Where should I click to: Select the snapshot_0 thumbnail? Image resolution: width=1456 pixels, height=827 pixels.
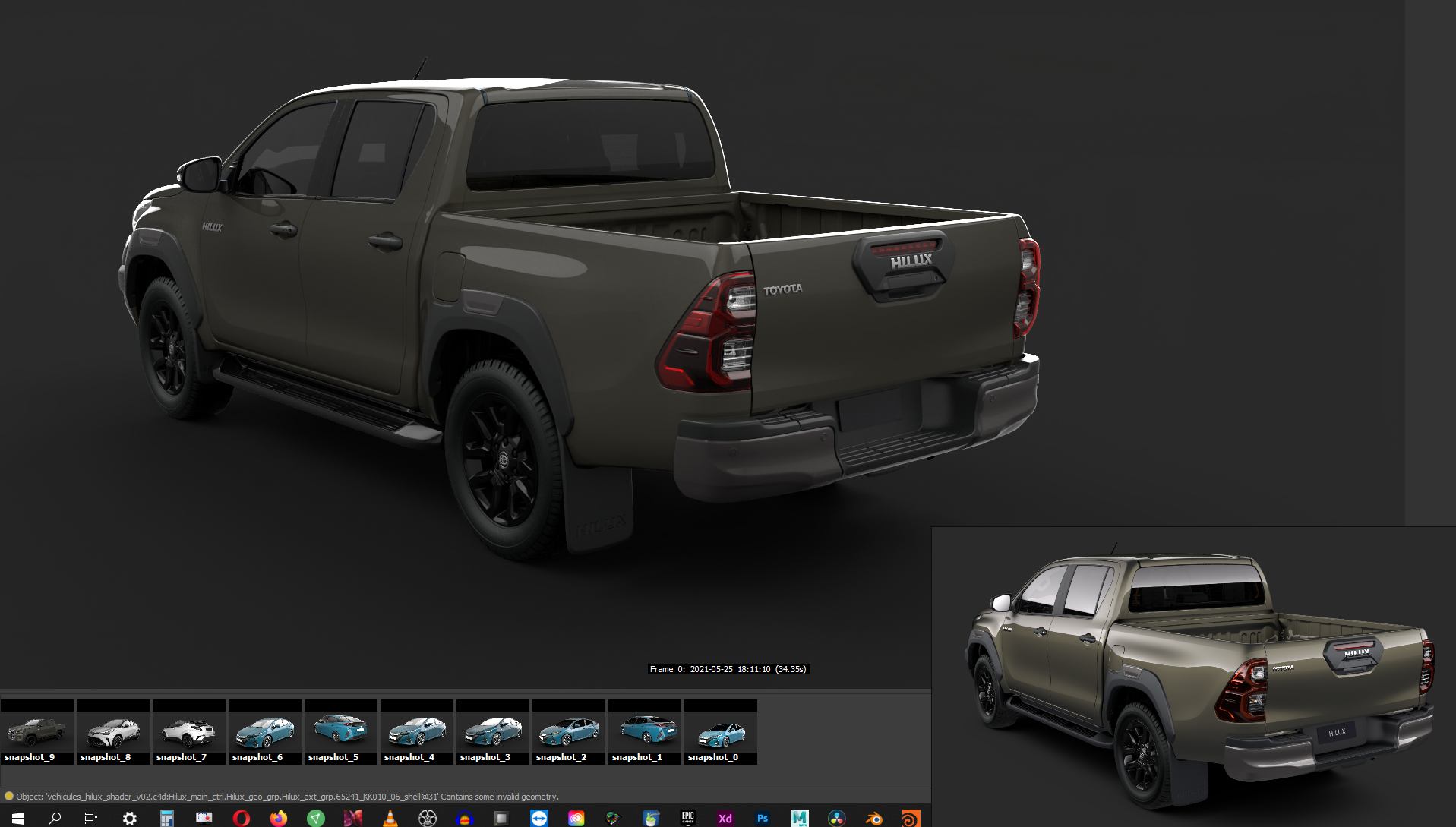tap(720, 732)
